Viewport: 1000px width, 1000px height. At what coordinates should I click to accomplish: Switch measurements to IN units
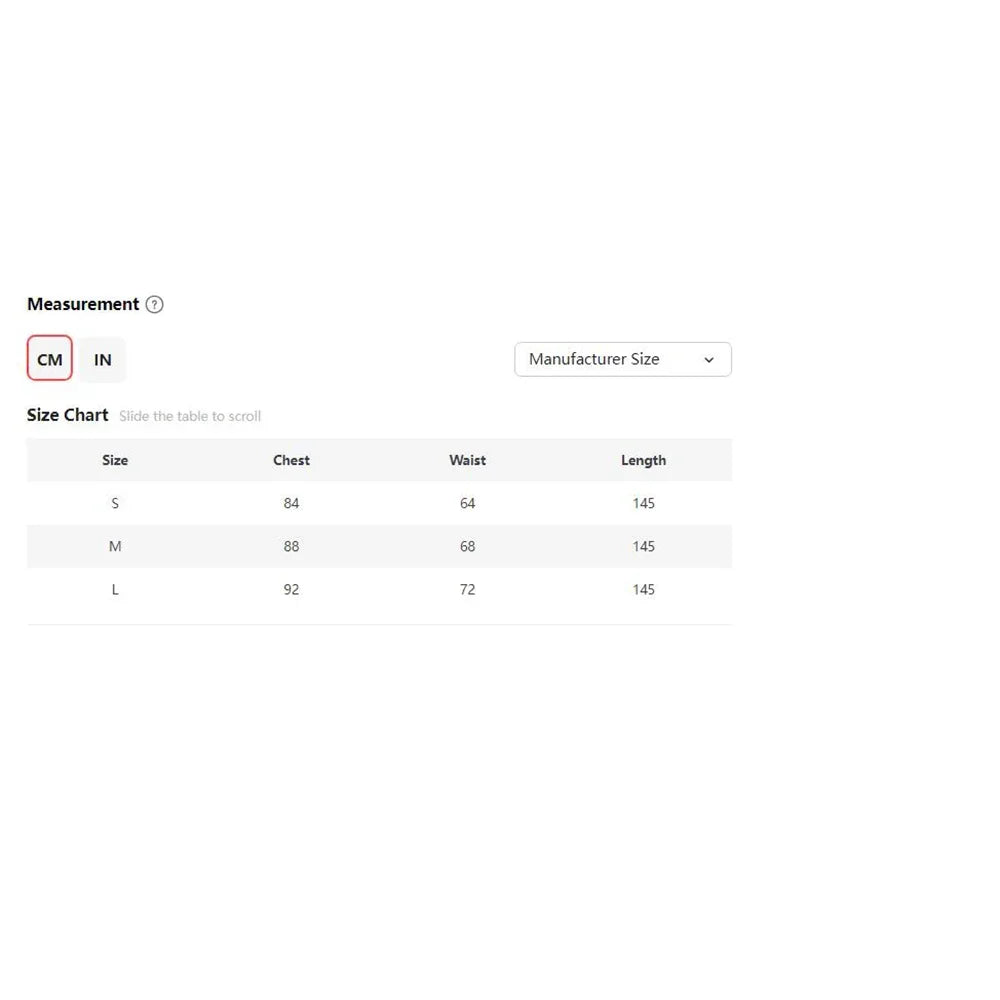[103, 360]
